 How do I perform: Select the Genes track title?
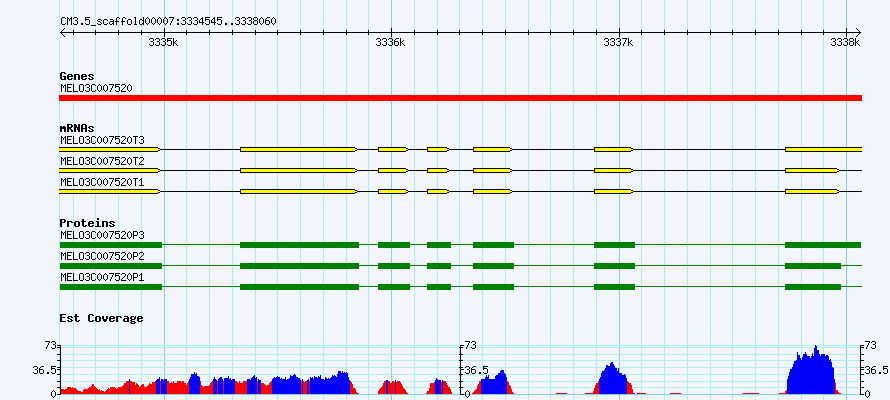(77, 76)
